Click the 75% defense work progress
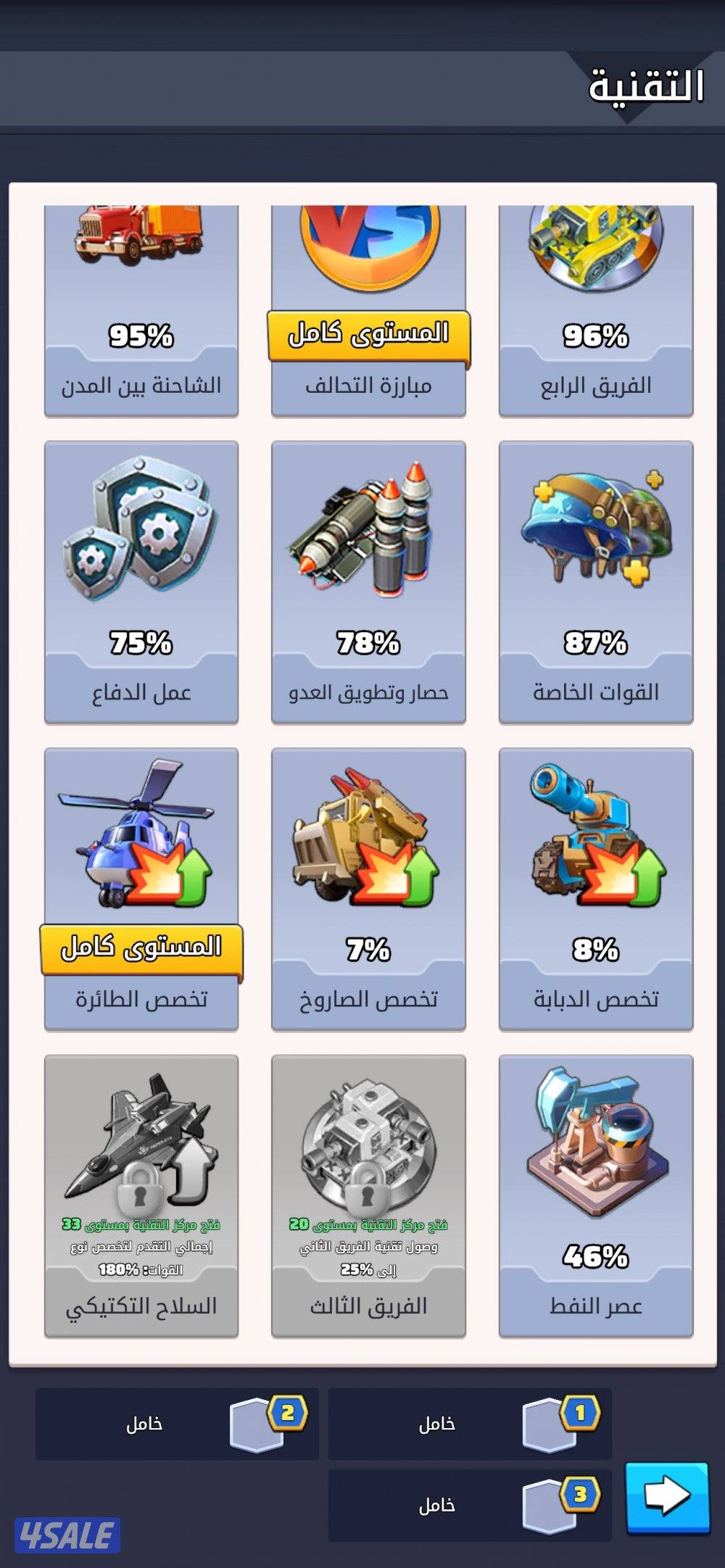The width and height of the screenshot is (725, 1568). point(141,642)
